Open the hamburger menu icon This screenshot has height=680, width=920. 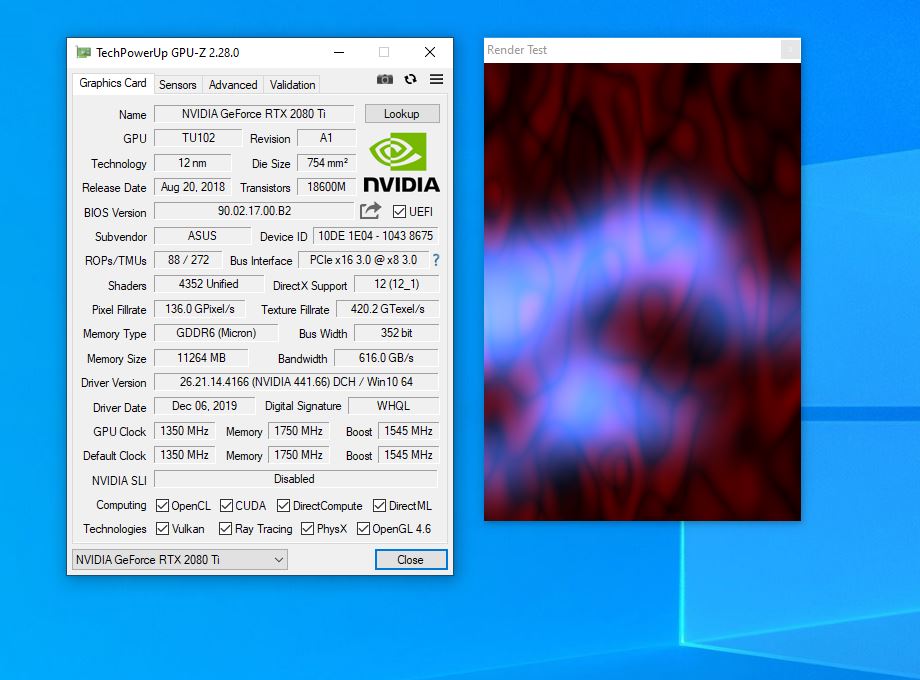(x=437, y=79)
